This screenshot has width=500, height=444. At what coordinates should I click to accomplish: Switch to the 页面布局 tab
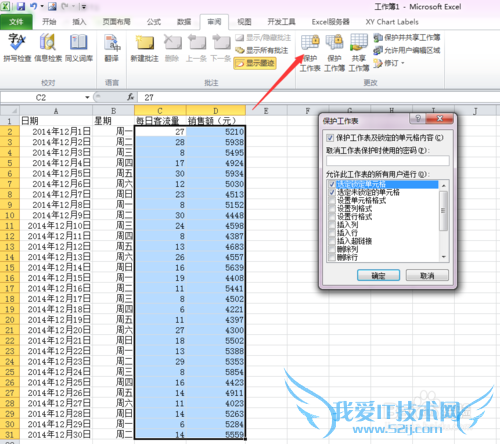point(117,22)
